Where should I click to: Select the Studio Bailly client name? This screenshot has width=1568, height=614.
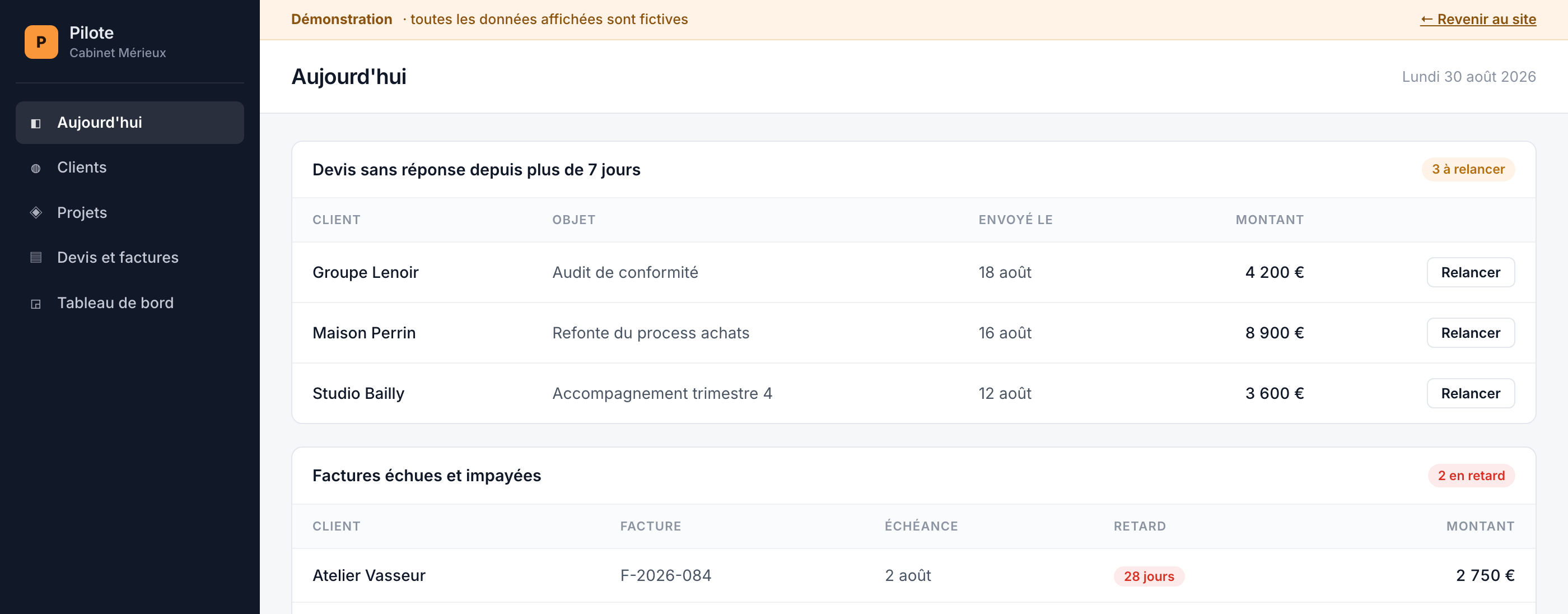click(x=358, y=393)
